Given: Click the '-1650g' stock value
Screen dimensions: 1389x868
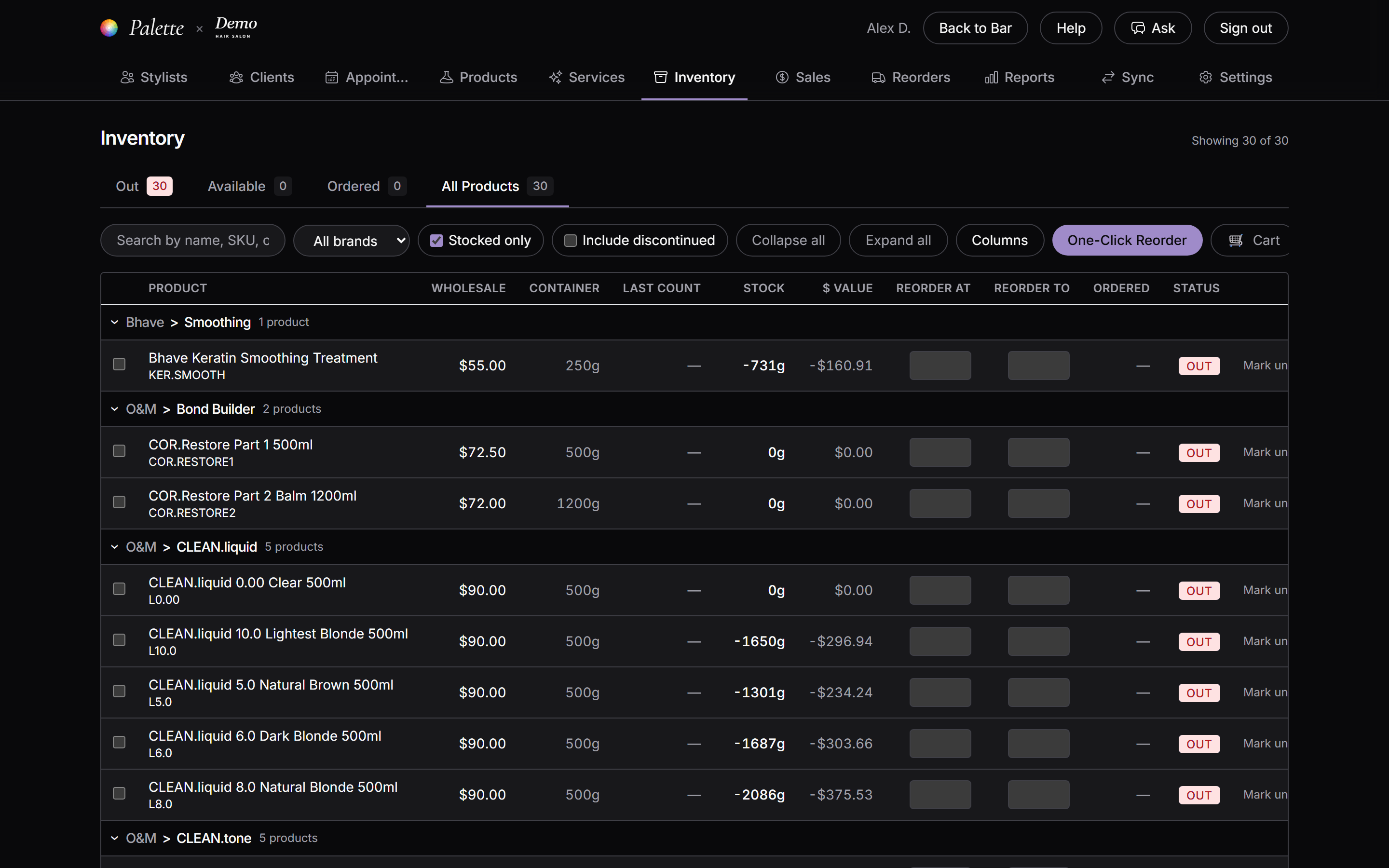Looking at the screenshot, I should coord(759,641).
